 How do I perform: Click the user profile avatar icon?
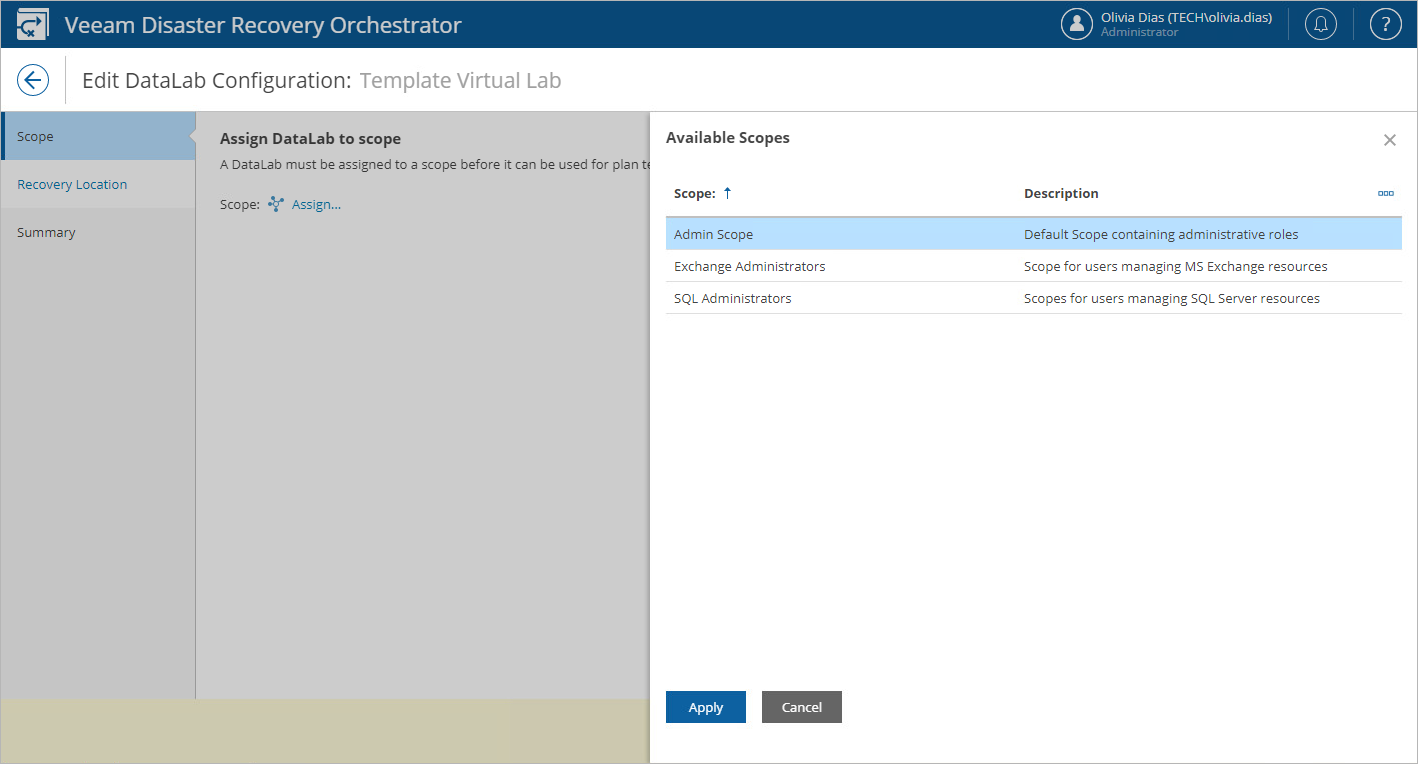[x=1076, y=25]
